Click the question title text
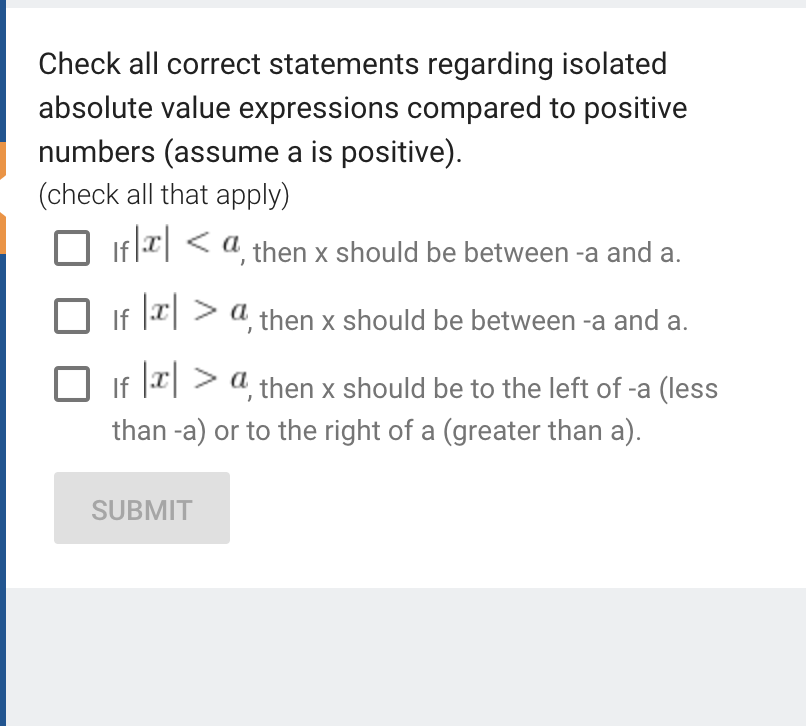Image resolution: width=806 pixels, height=726 pixels. click(360, 107)
